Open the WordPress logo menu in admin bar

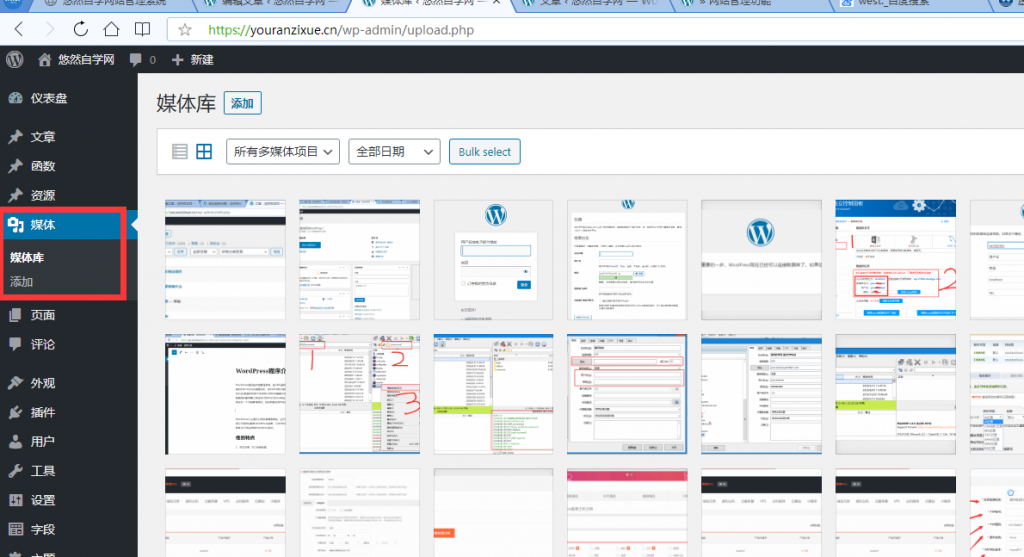(x=15, y=59)
